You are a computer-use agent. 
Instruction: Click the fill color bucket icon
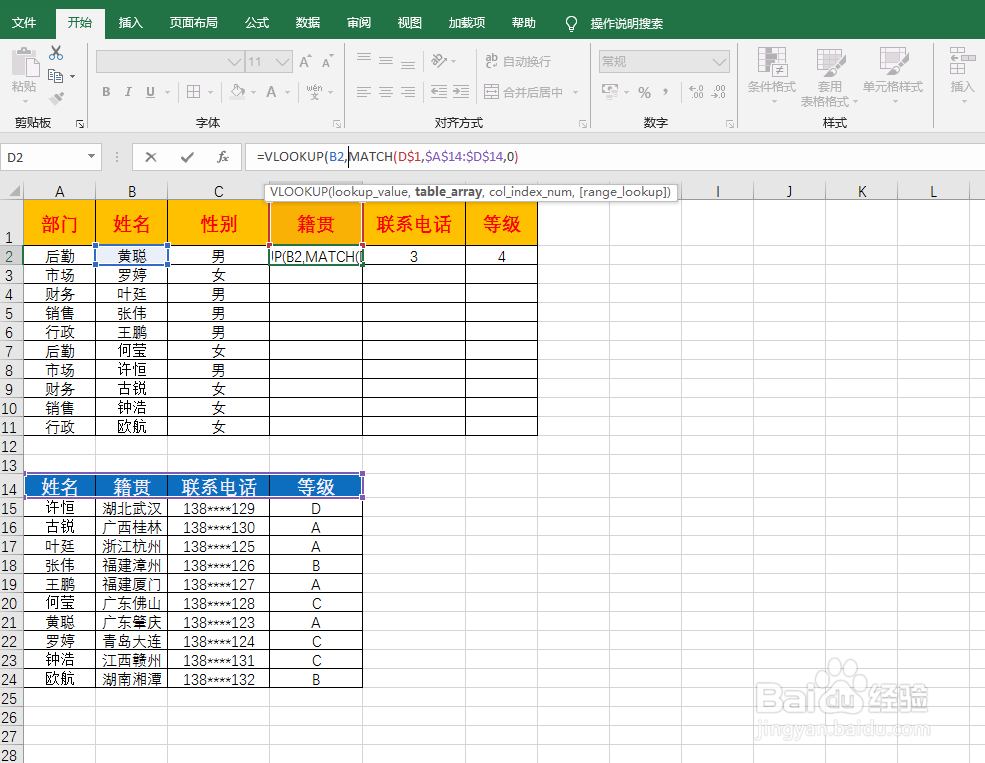(237, 92)
